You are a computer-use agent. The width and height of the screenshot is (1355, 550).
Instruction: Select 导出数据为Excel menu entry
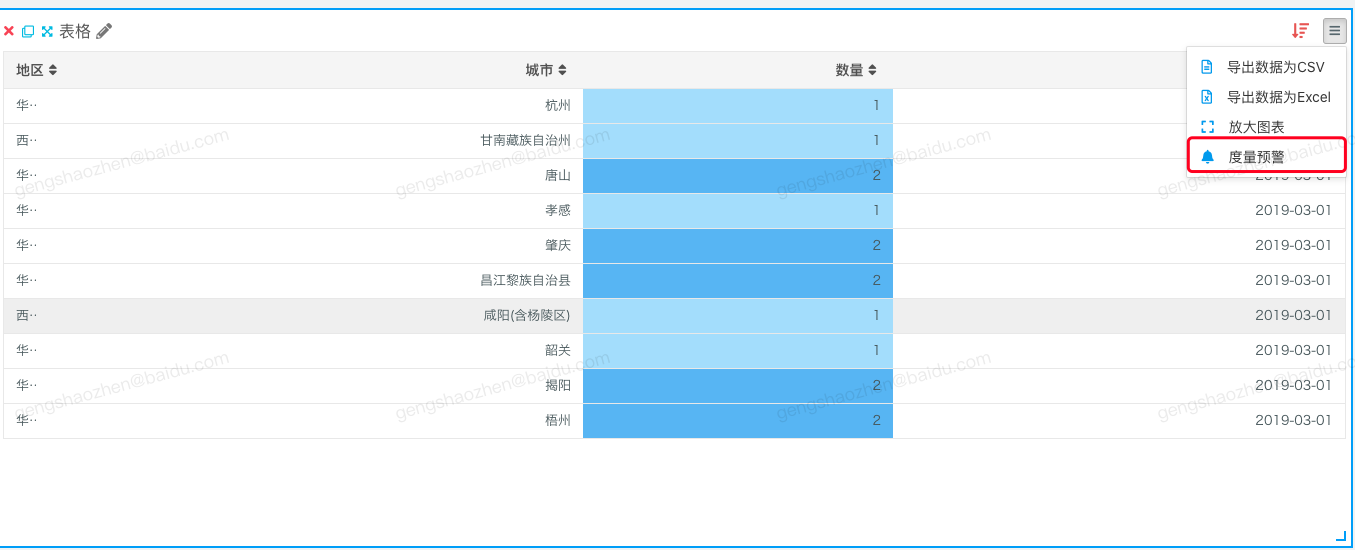click(1266, 97)
